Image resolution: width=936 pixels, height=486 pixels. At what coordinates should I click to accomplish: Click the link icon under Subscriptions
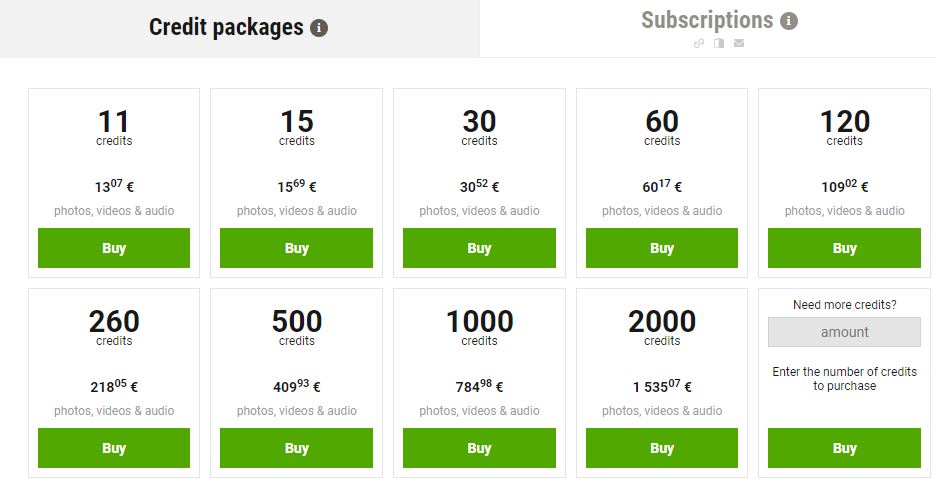[x=699, y=43]
